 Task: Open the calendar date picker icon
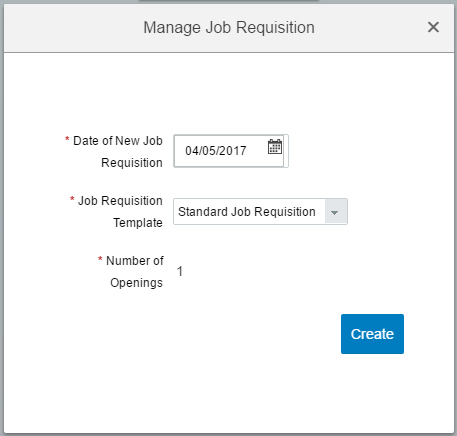pos(275,147)
